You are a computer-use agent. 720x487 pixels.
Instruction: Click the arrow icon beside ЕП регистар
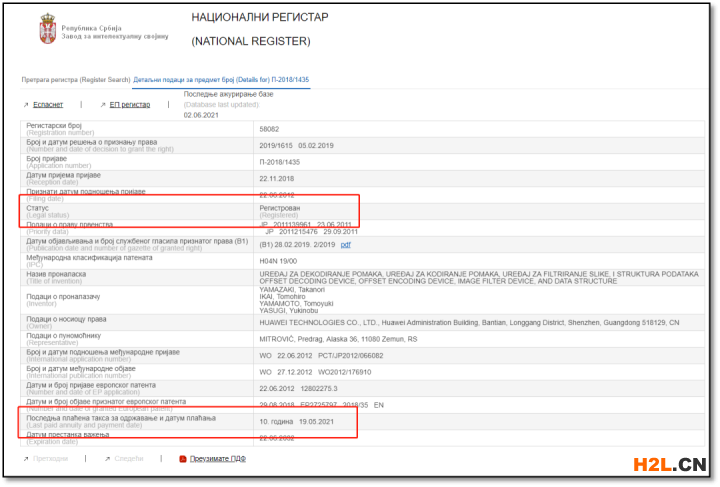[102, 104]
